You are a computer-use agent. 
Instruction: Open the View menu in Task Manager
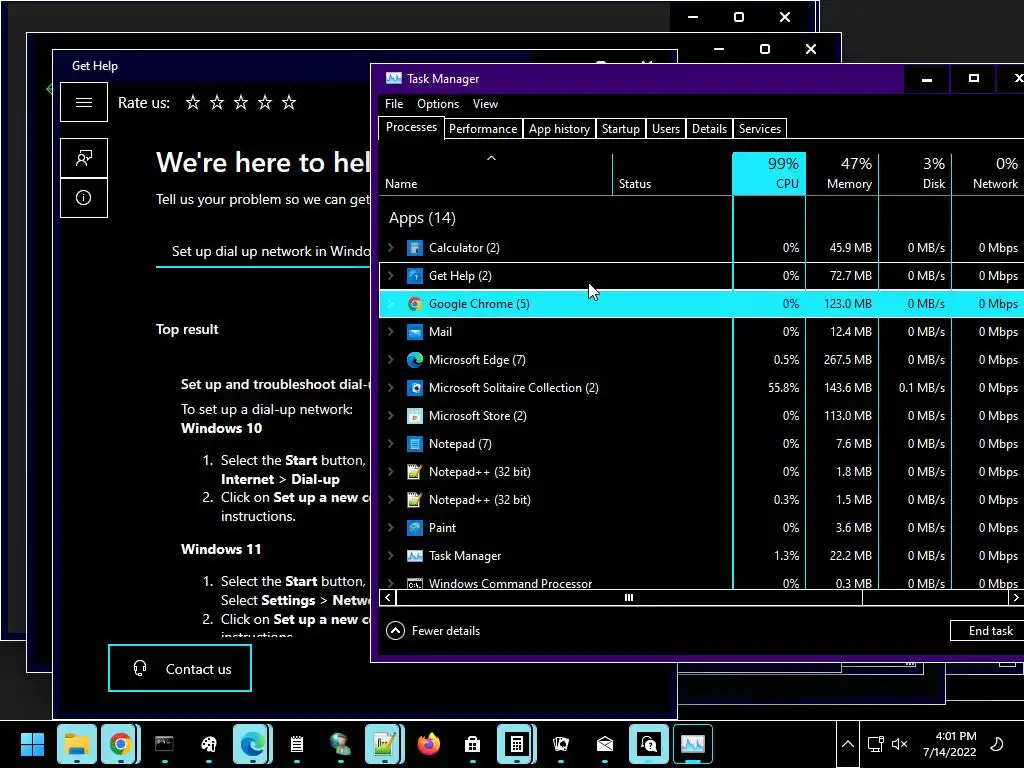point(485,104)
